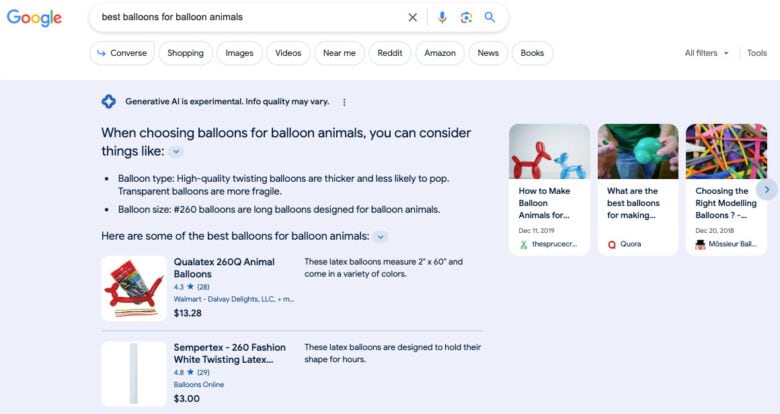The image size is (780, 414).
Task: Click the star rating of Qualatex balloons
Action: (192, 287)
